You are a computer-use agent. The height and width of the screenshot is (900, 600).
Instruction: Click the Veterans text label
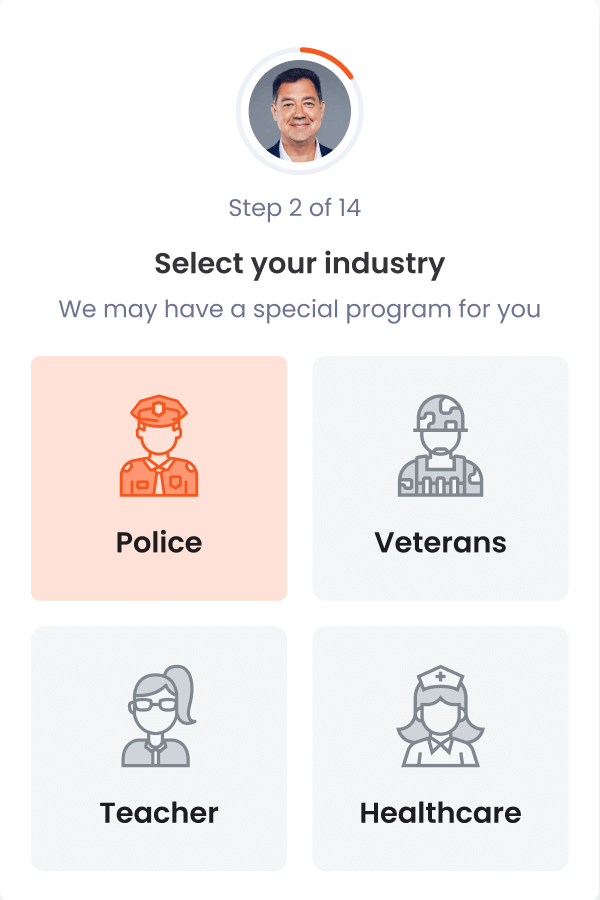click(x=440, y=542)
